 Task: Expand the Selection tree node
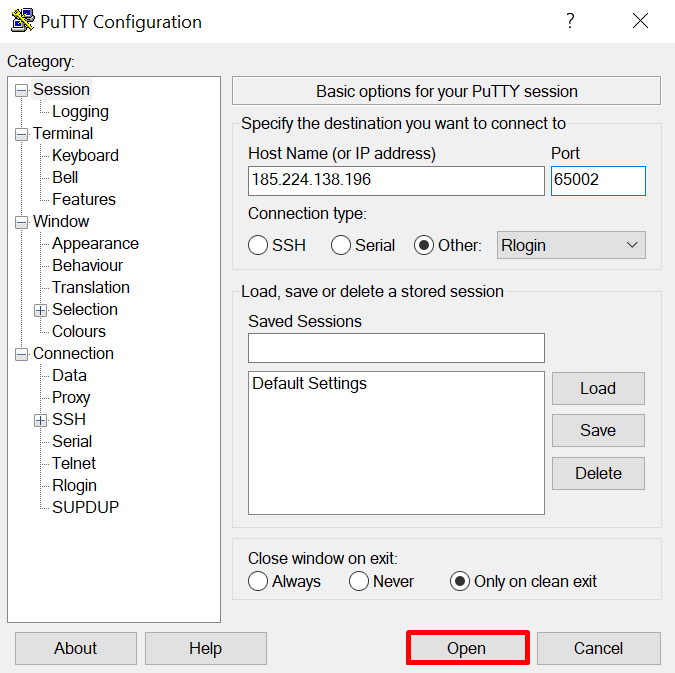point(40,310)
